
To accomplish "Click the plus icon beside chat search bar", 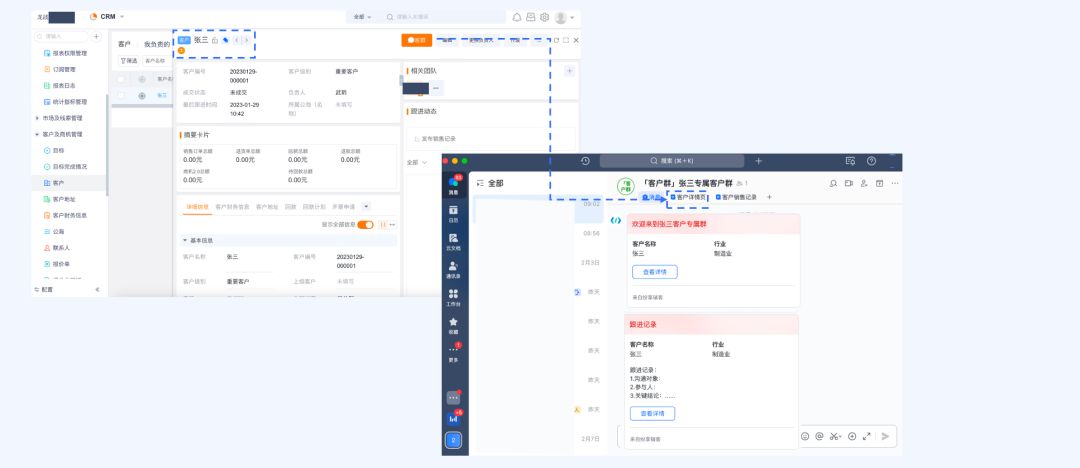I will click(758, 161).
